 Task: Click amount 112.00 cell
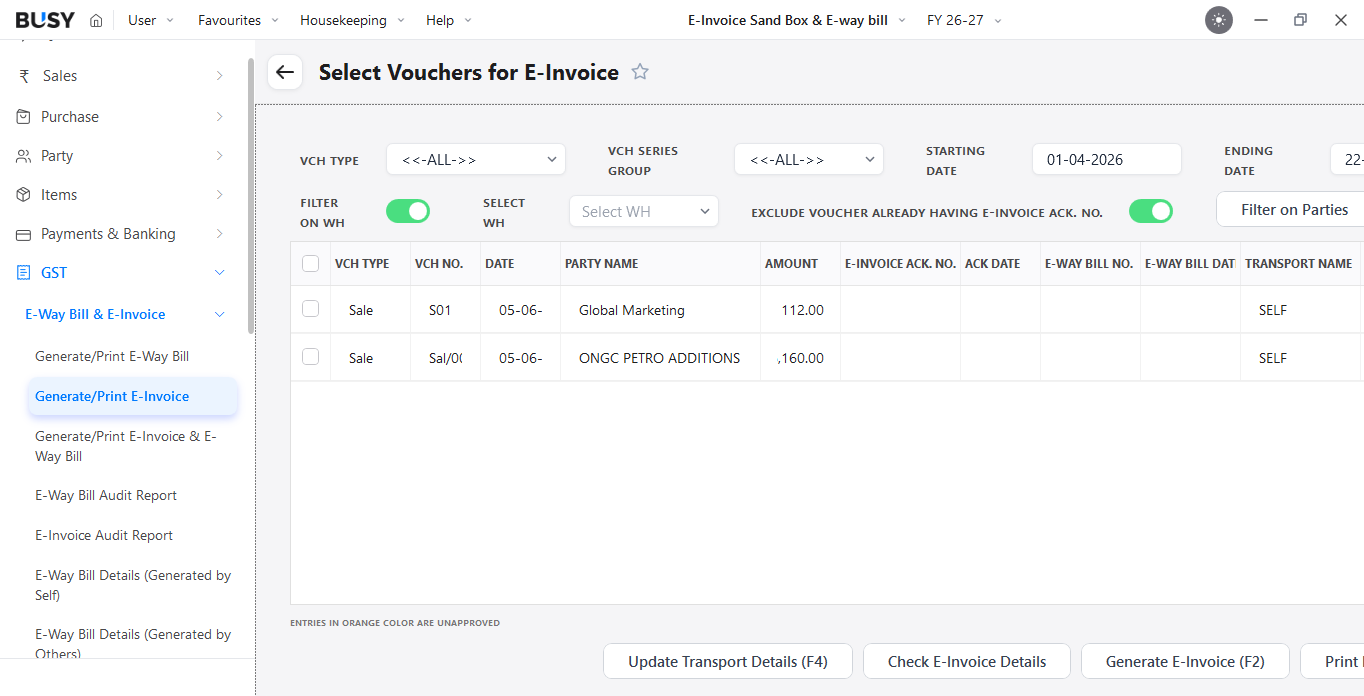(x=802, y=310)
